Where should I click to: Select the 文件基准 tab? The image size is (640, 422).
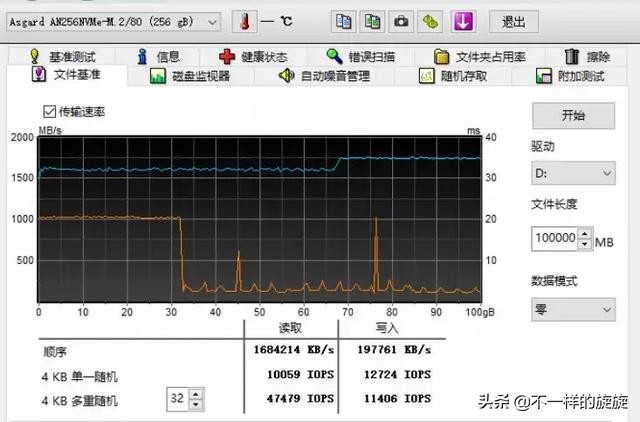67,75
